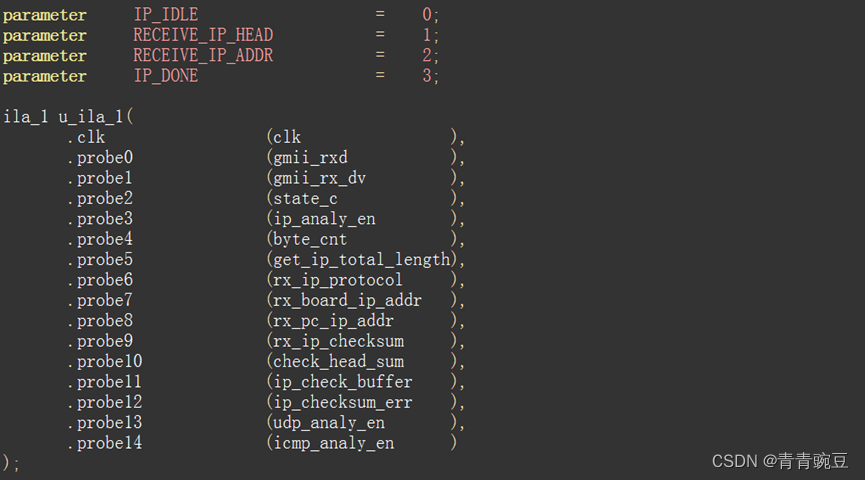The height and width of the screenshot is (480, 865).
Task: Select the .probe14 port name
Action: tap(105, 443)
